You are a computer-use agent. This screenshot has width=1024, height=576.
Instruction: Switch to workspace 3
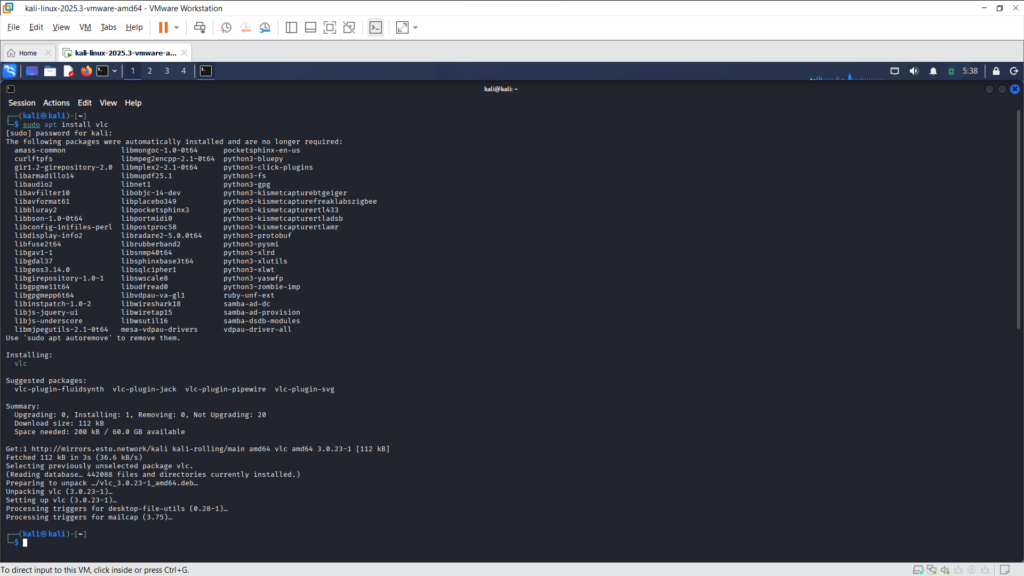(x=166, y=71)
